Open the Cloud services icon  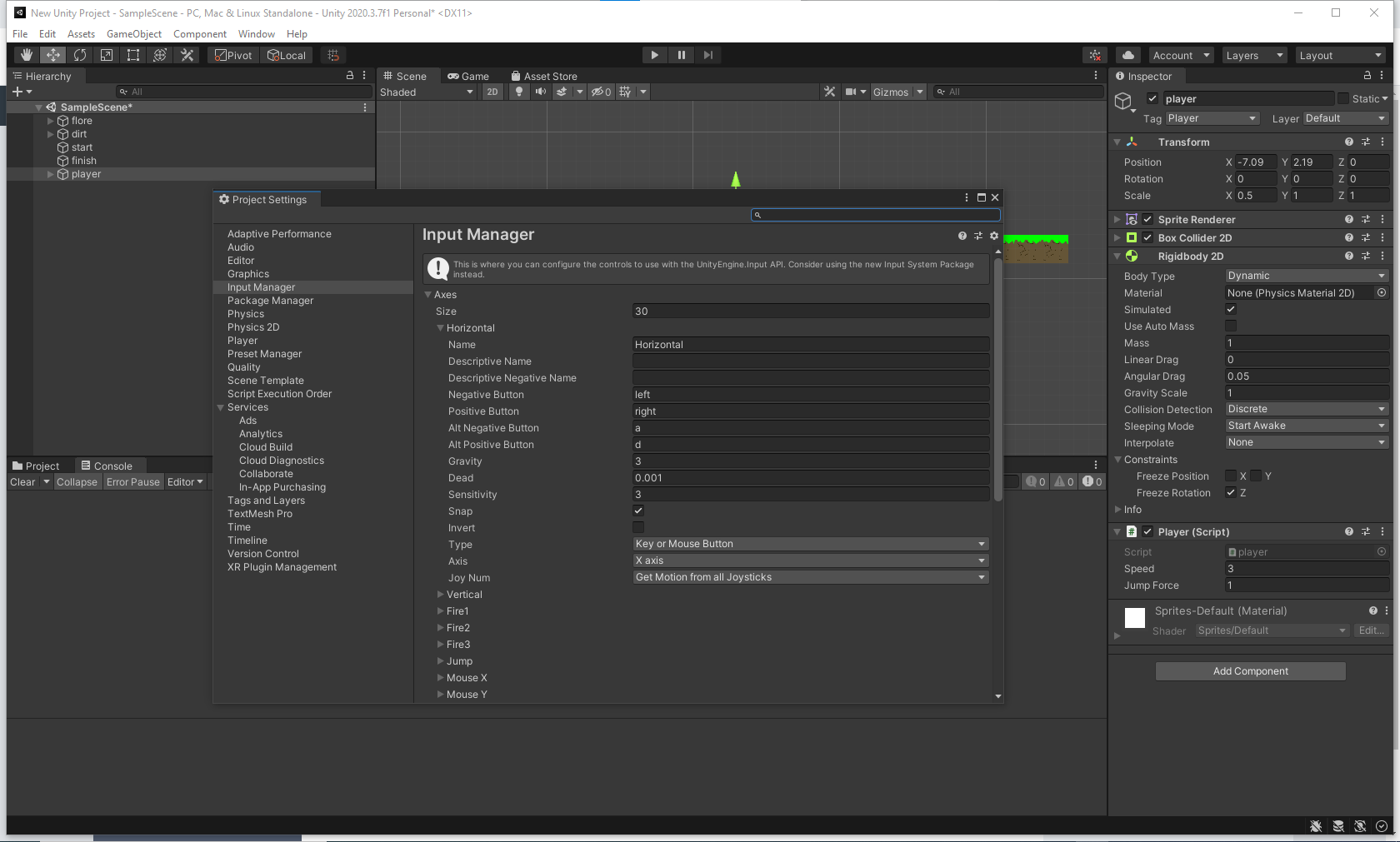[x=1128, y=55]
